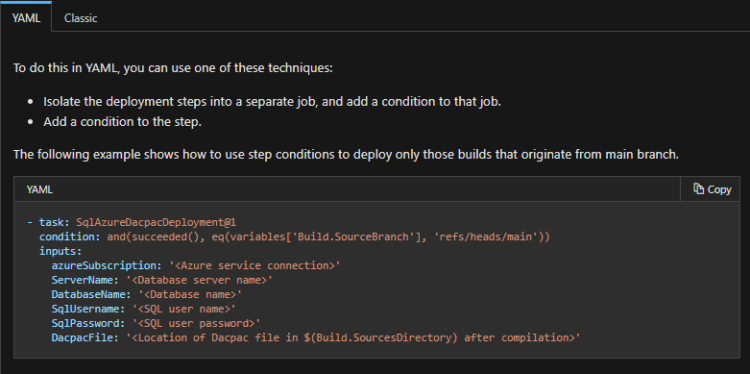Click the 'Add a condition to the step' bullet
Screen dimensions: 750x374
coord(122,122)
